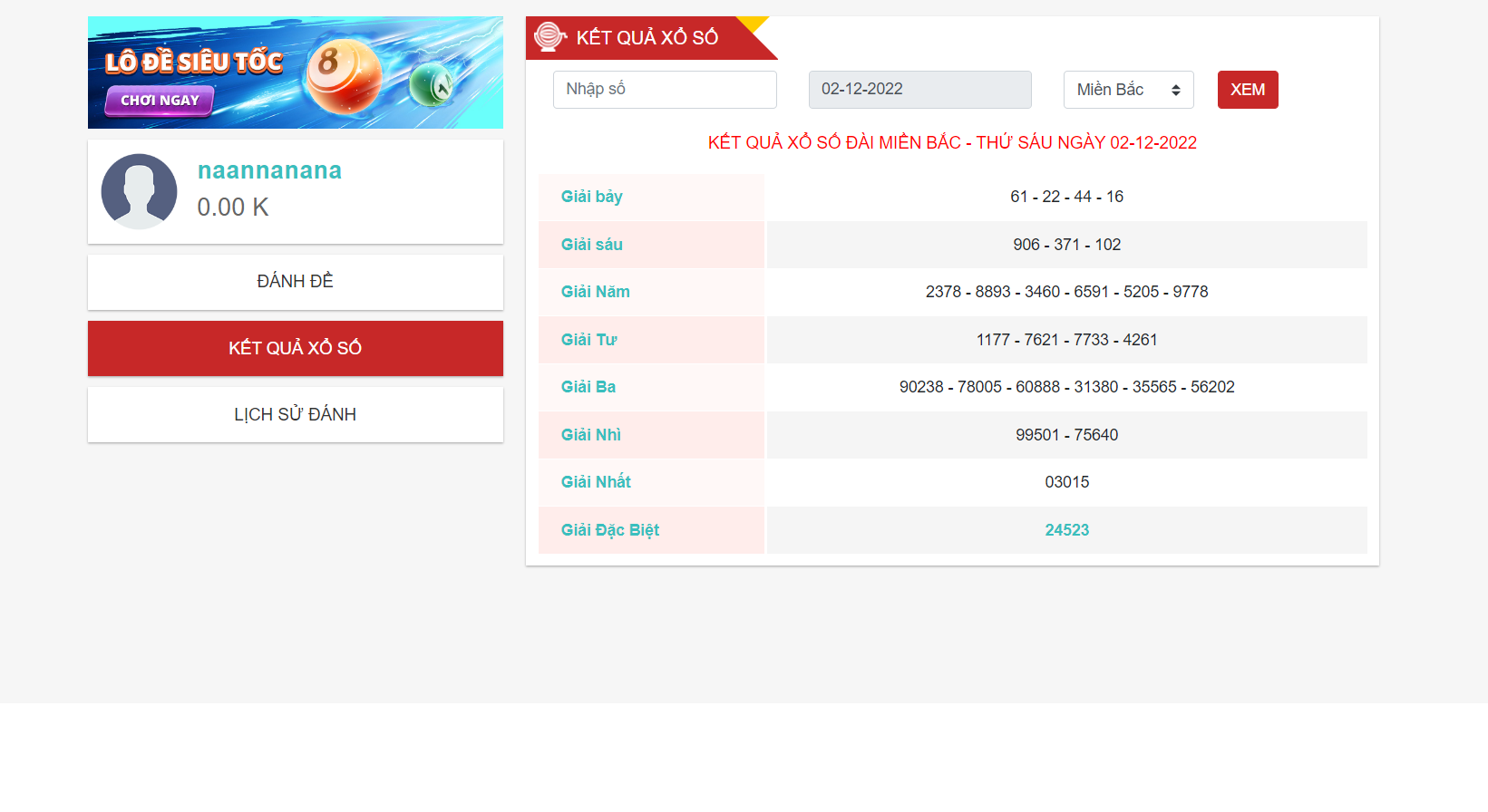This screenshot has width=1488, height=812.
Task: Click the date field 02-12-2022
Action: pyautogui.click(x=920, y=90)
